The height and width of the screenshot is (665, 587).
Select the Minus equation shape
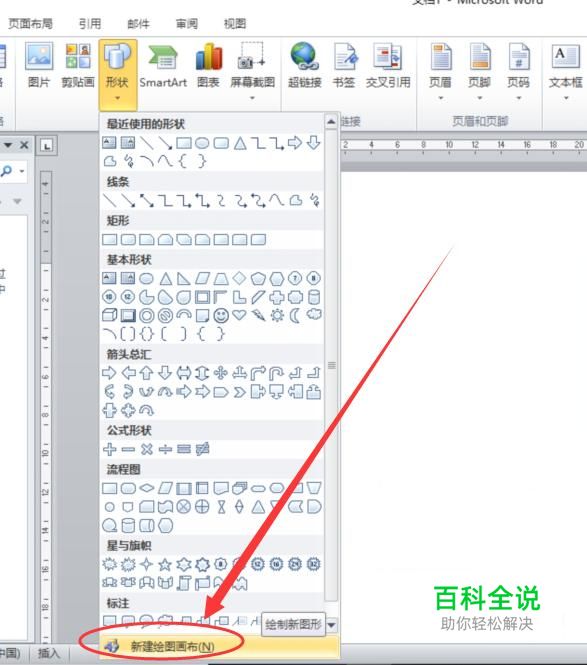coord(128,449)
